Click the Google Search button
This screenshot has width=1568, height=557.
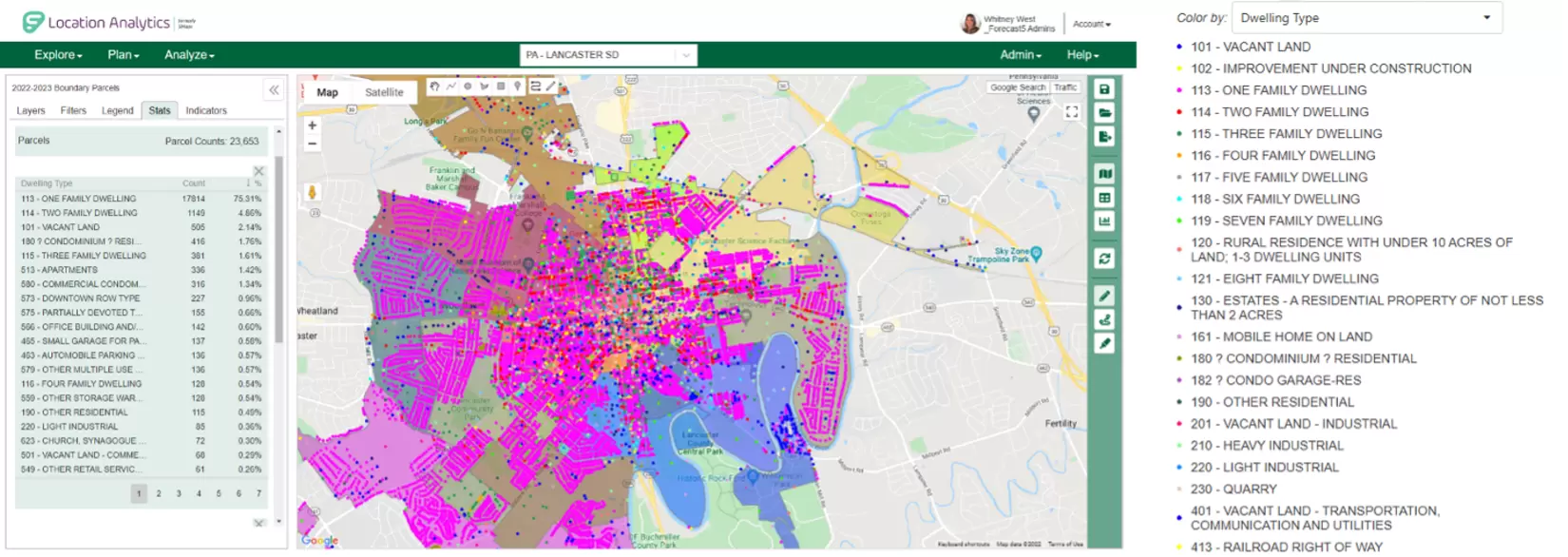coord(1017,87)
